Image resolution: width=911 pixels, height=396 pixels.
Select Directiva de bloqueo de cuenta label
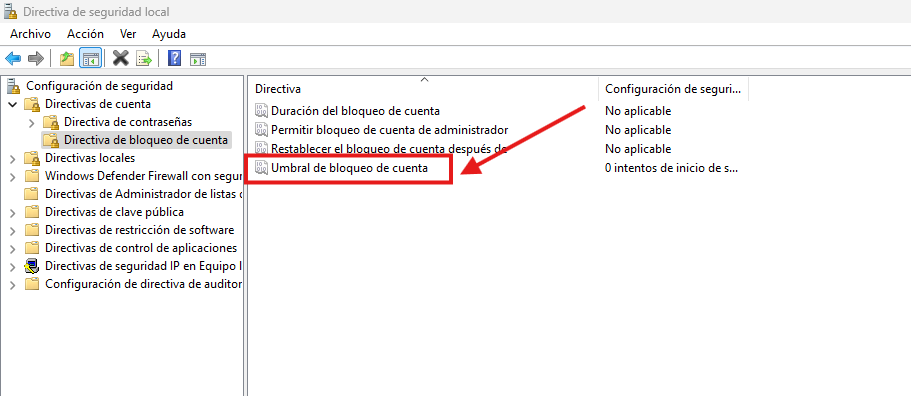click(x=146, y=140)
